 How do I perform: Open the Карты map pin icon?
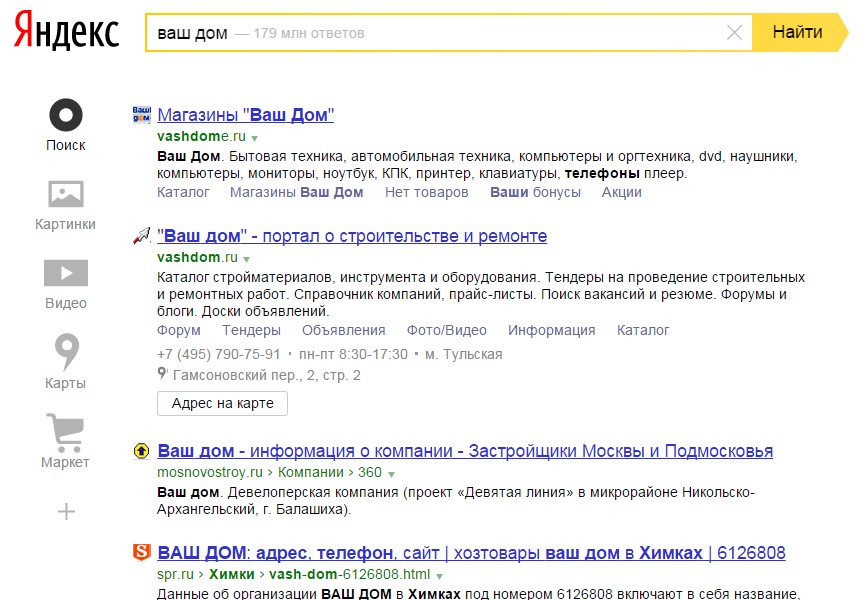coord(67,351)
